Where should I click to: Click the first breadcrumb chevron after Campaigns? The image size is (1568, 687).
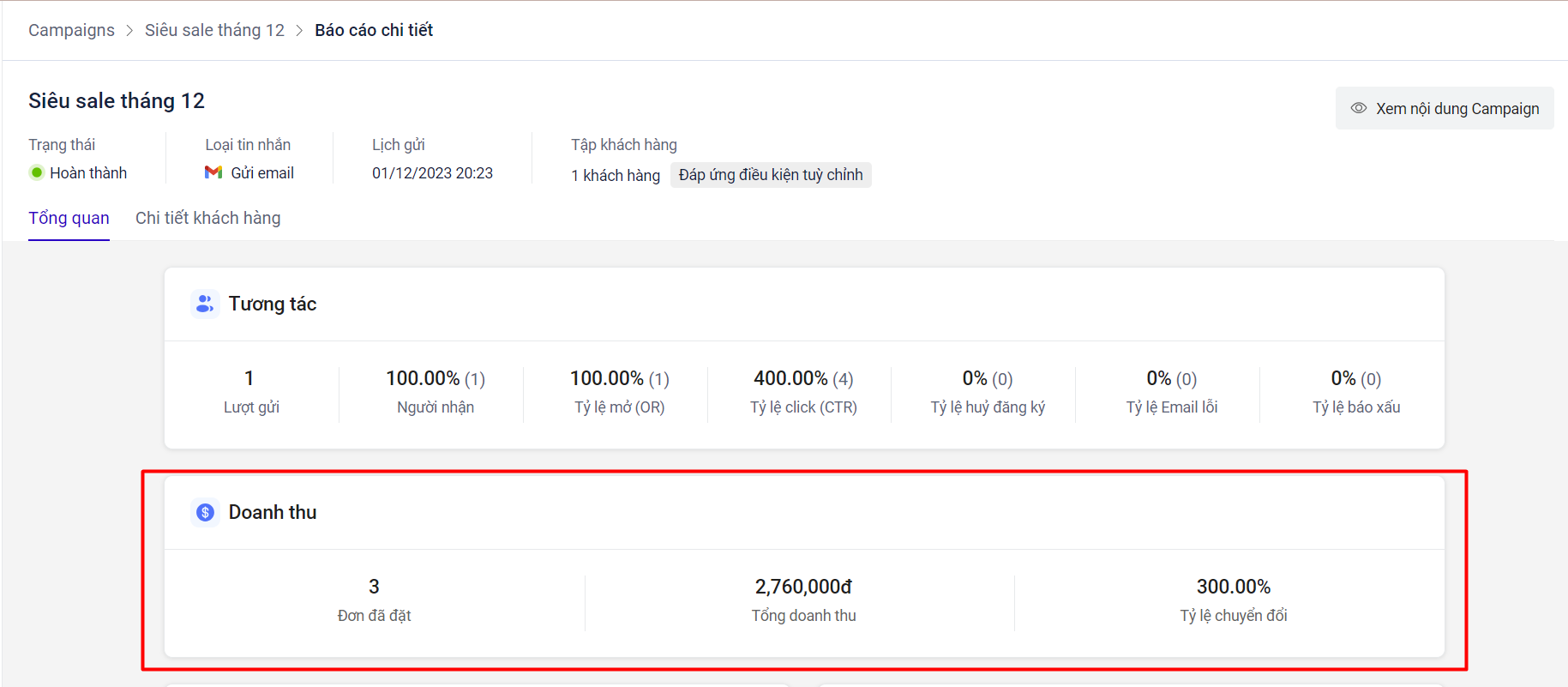(129, 30)
